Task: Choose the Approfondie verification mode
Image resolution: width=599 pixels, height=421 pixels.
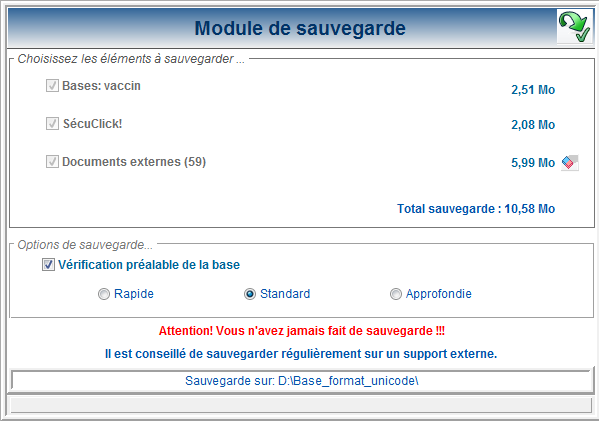Action: (x=395, y=294)
